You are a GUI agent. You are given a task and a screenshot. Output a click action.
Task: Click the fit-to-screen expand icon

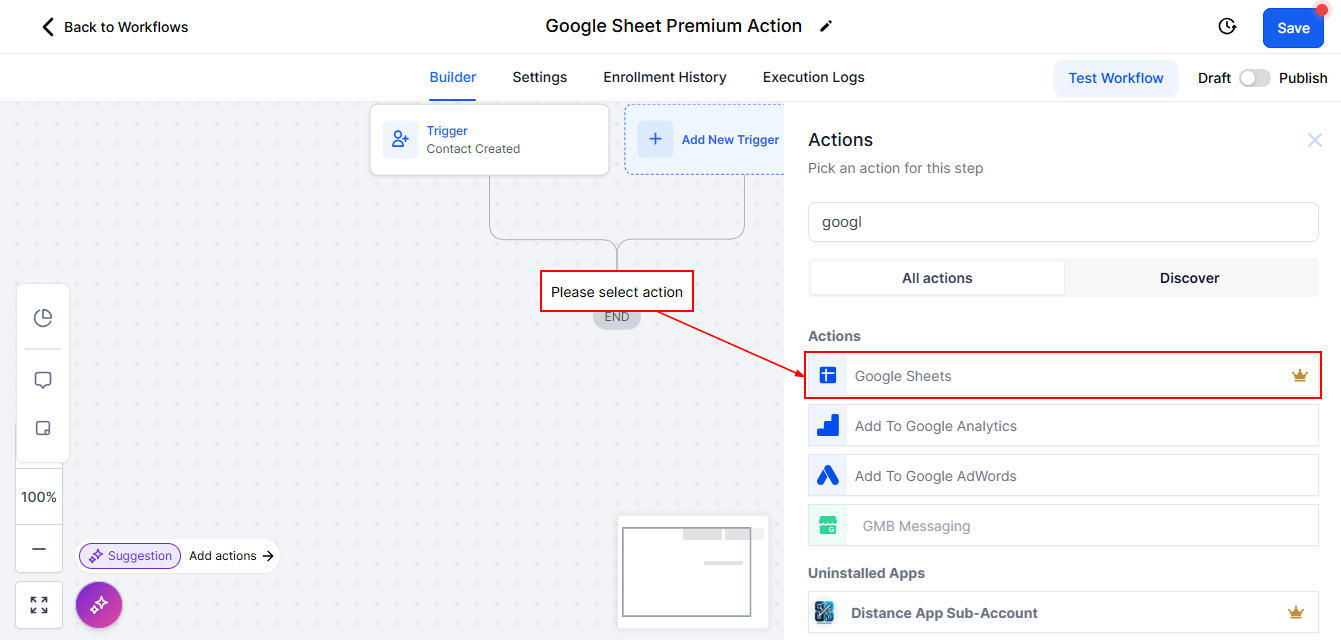coord(39,605)
